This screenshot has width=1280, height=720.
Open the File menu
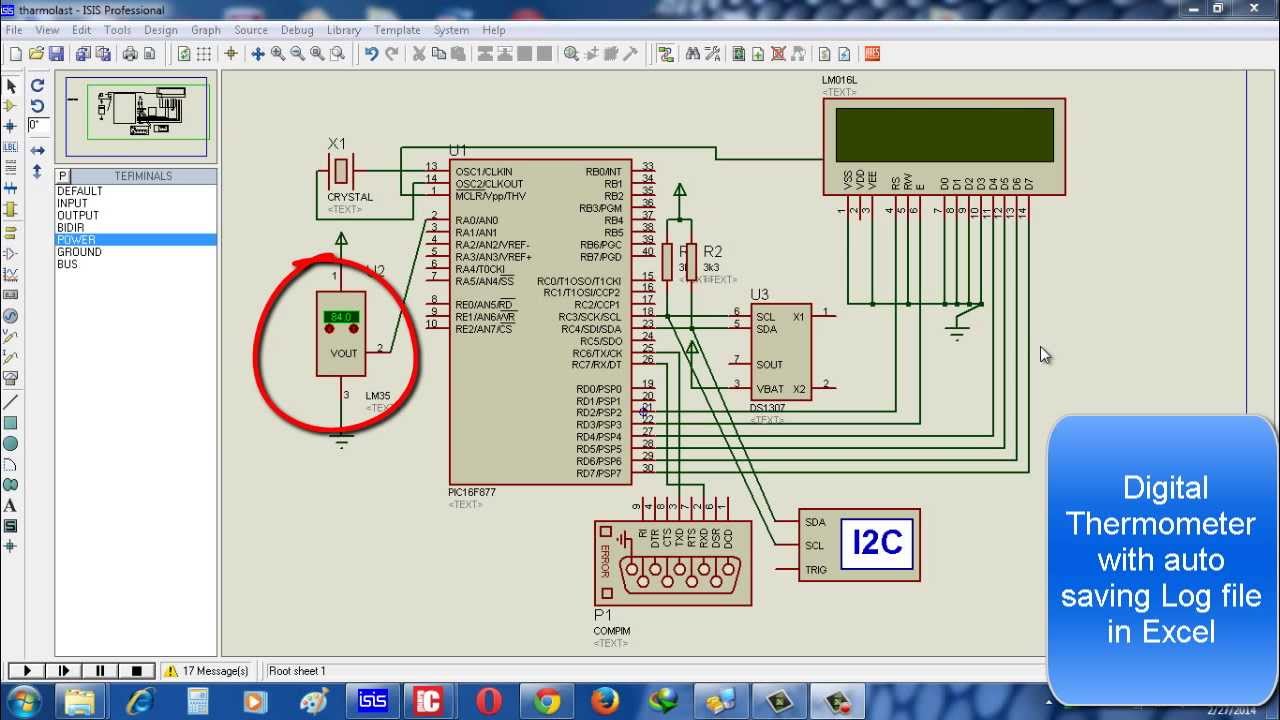14,30
